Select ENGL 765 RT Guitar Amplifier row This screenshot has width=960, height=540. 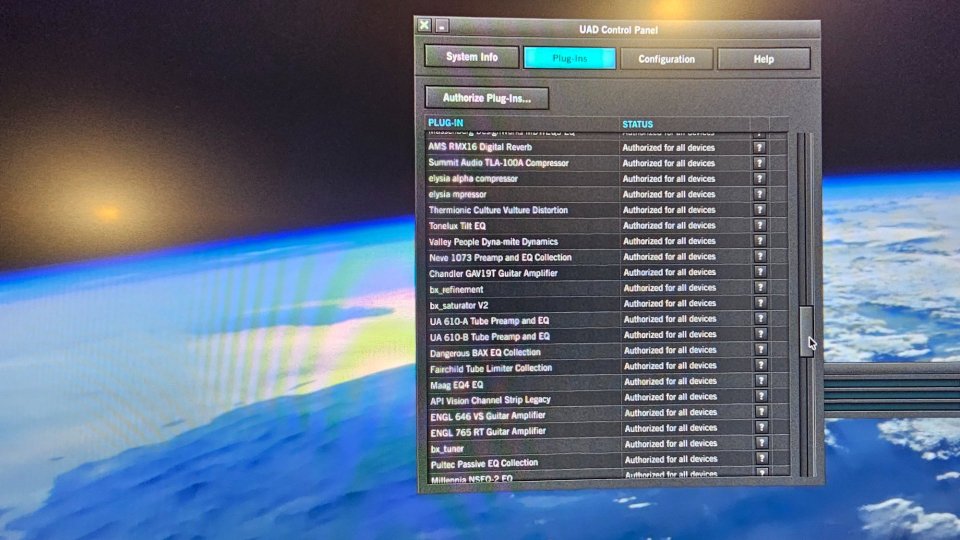609,430
